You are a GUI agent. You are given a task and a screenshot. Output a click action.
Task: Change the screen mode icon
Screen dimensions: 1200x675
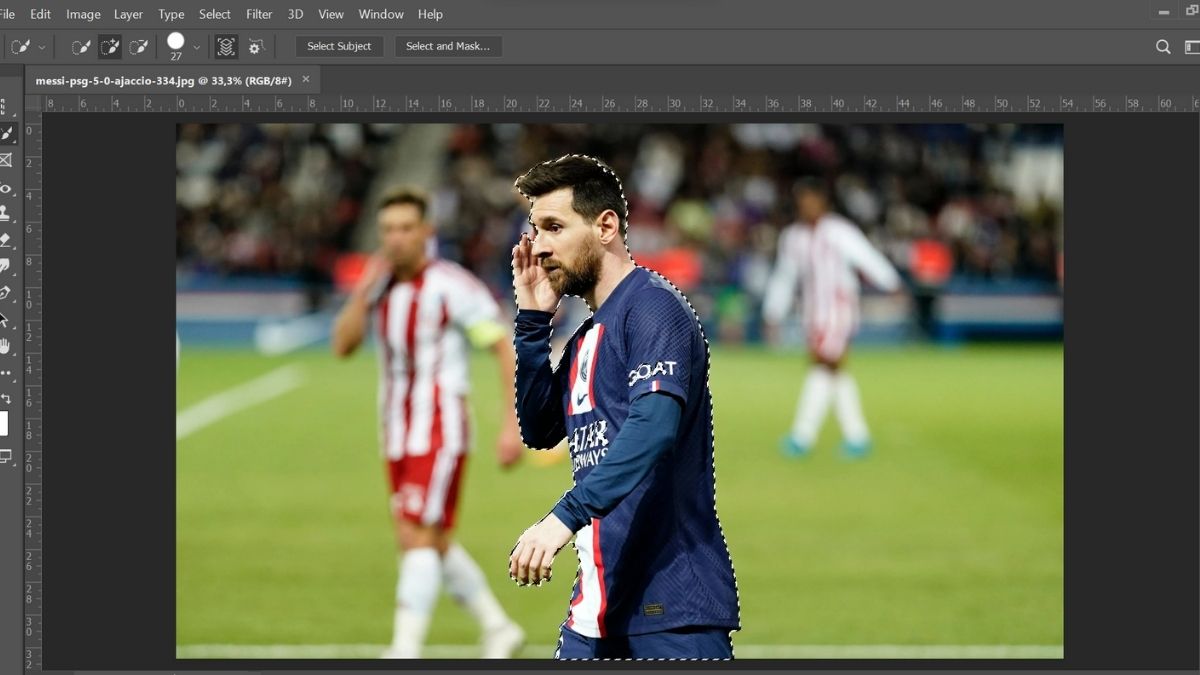[6, 457]
